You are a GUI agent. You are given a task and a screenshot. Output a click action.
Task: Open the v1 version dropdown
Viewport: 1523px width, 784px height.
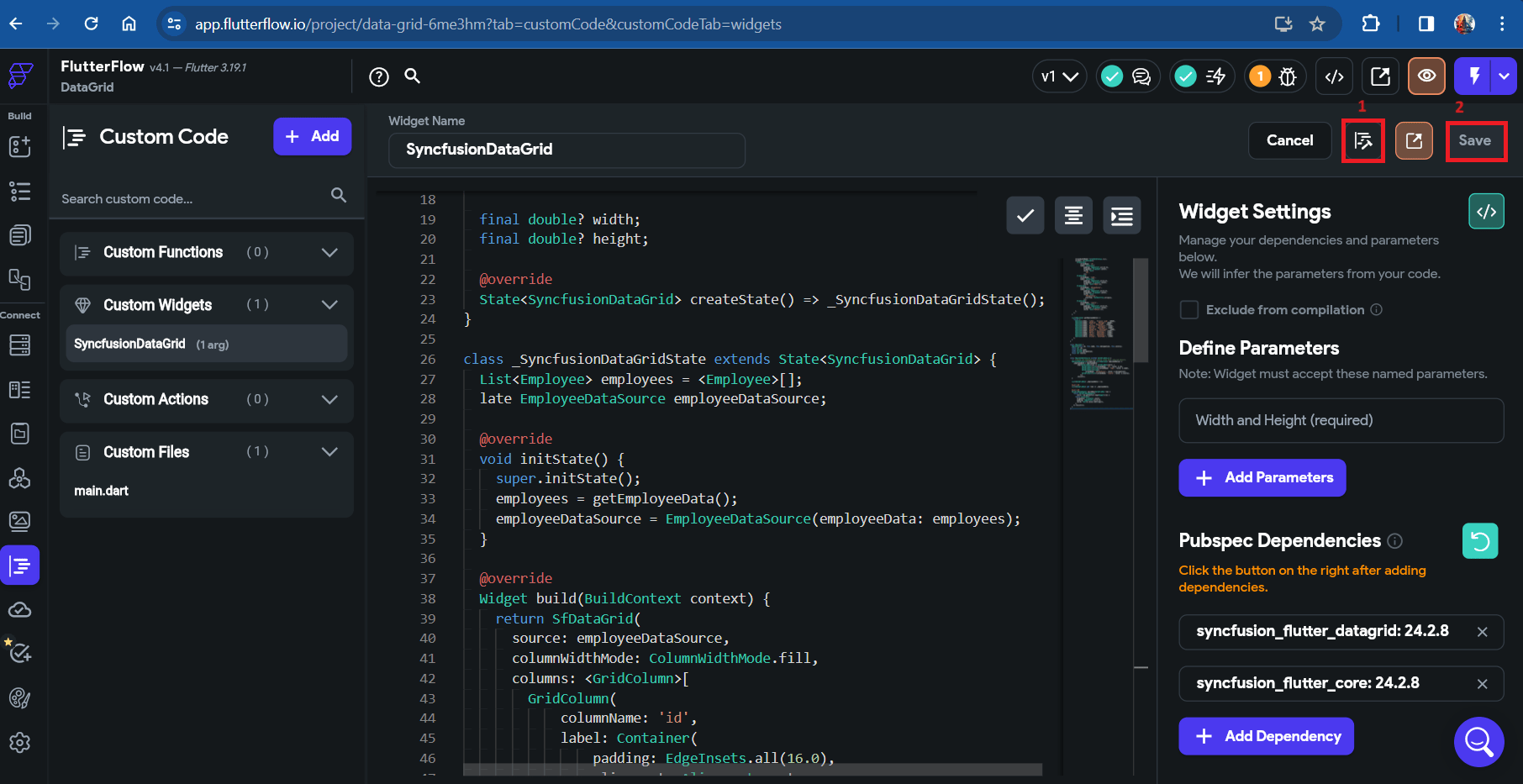1059,77
